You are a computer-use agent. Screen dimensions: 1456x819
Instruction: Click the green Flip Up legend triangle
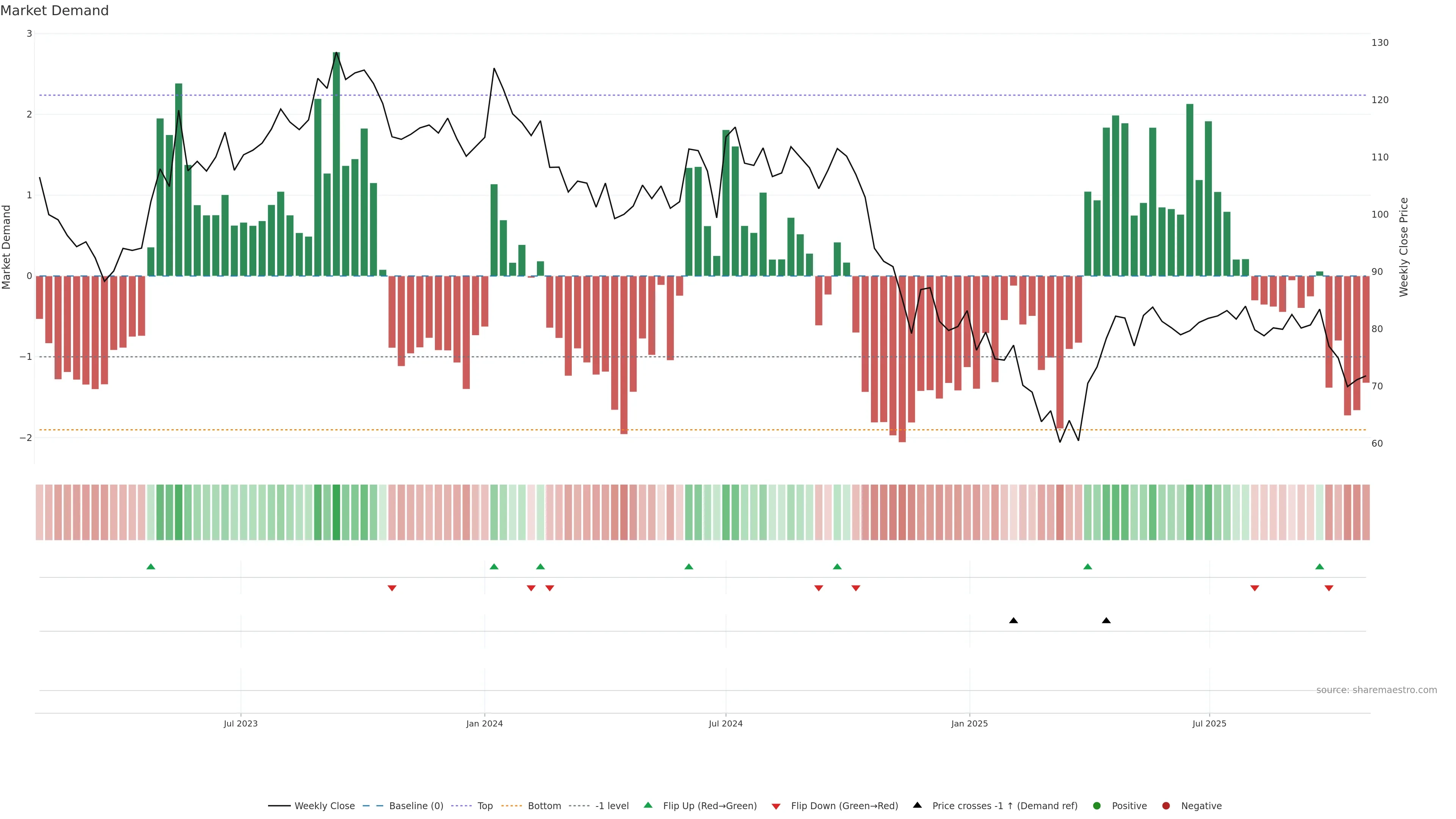pos(648,805)
